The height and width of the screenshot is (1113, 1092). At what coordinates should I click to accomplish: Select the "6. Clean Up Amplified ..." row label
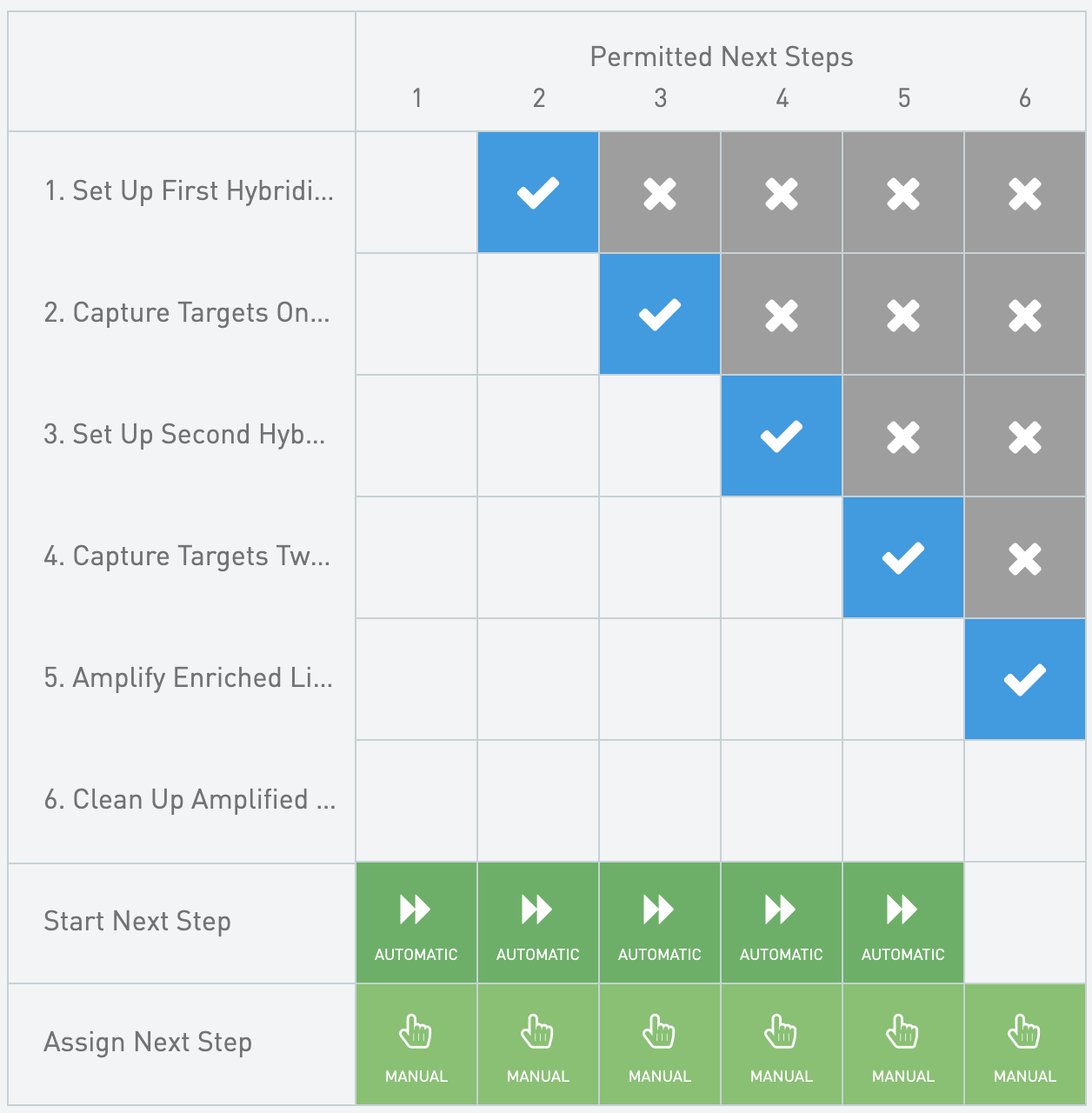pos(190,800)
